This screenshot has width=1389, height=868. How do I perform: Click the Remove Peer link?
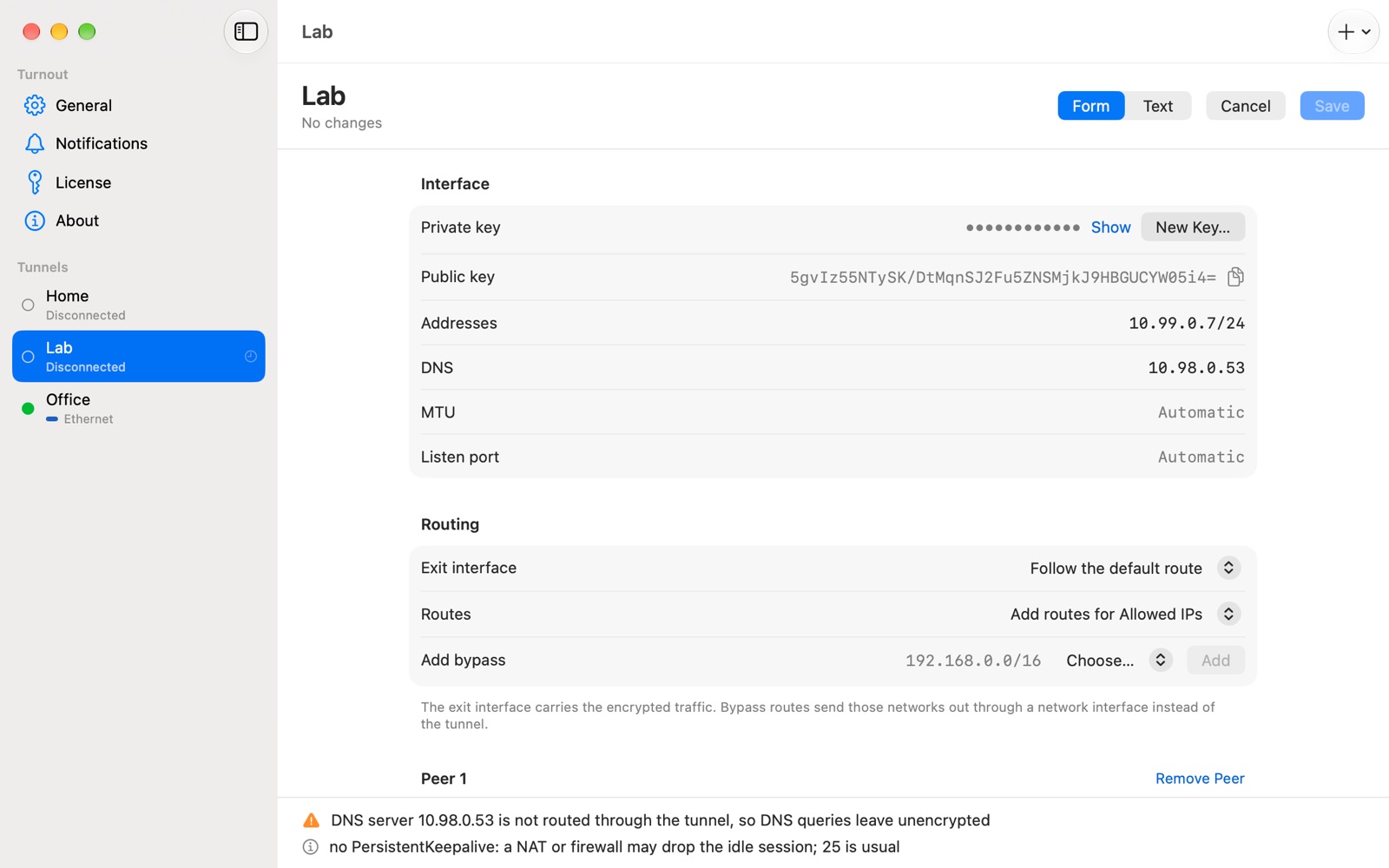[x=1200, y=779]
